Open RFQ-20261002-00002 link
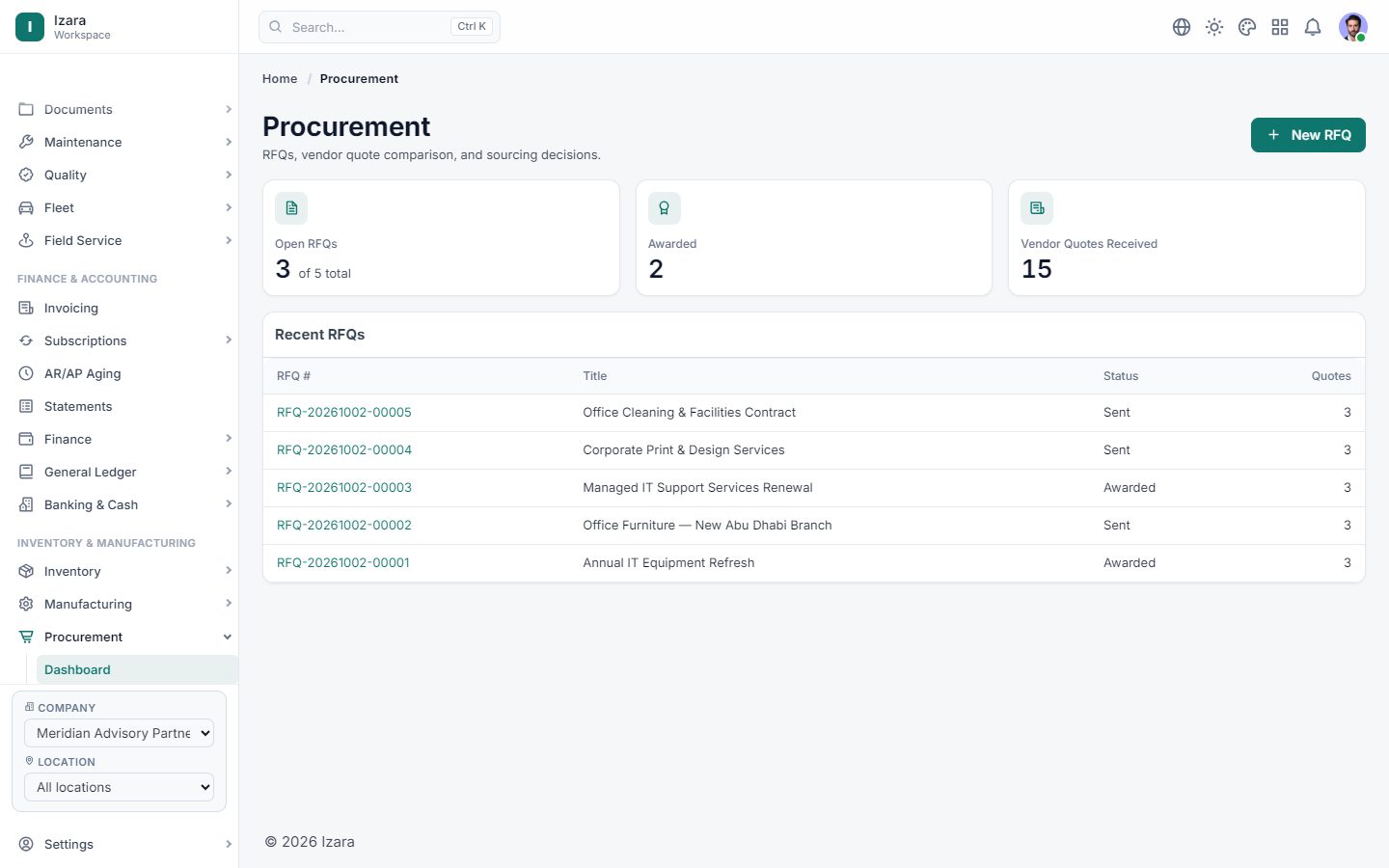This screenshot has width=1389, height=868. (344, 525)
